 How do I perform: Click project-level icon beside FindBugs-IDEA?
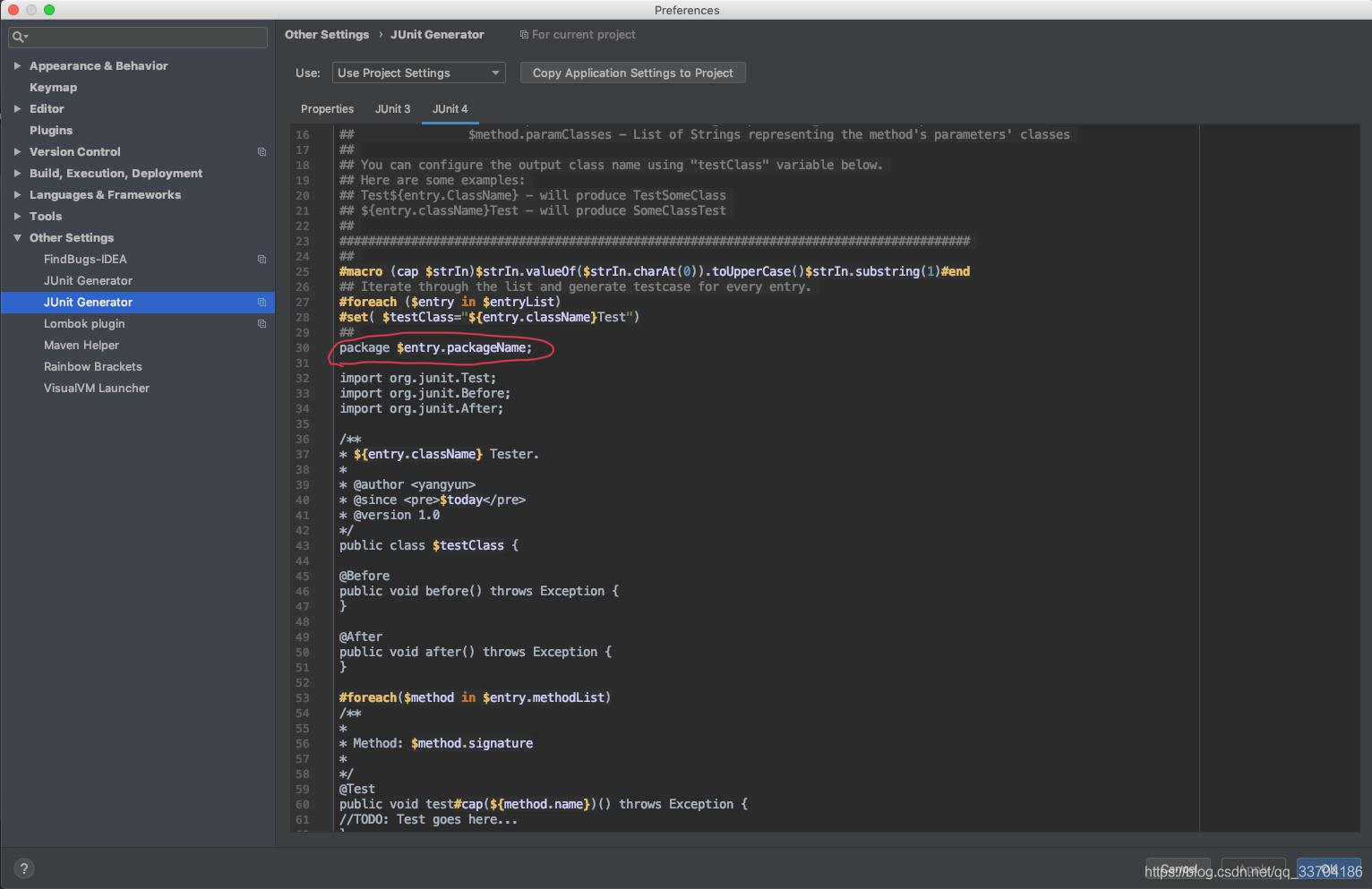tap(262, 260)
